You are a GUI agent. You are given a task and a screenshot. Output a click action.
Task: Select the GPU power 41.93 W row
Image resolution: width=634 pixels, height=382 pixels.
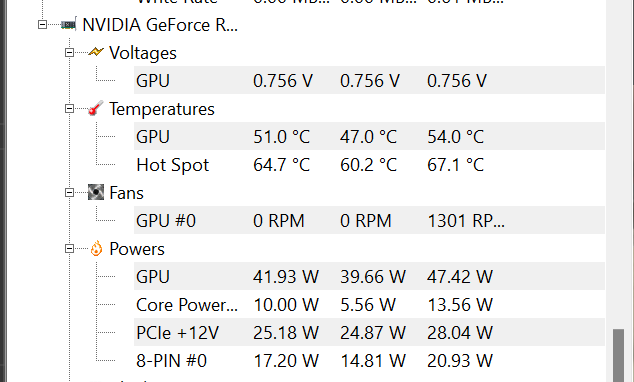pyautogui.click(x=369, y=276)
